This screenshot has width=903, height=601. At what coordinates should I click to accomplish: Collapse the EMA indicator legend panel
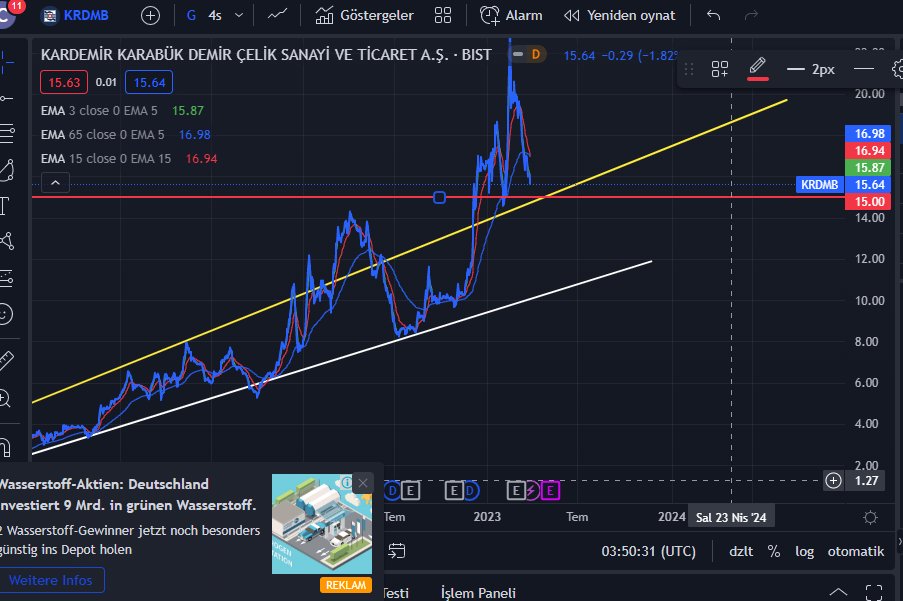tap(55, 182)
